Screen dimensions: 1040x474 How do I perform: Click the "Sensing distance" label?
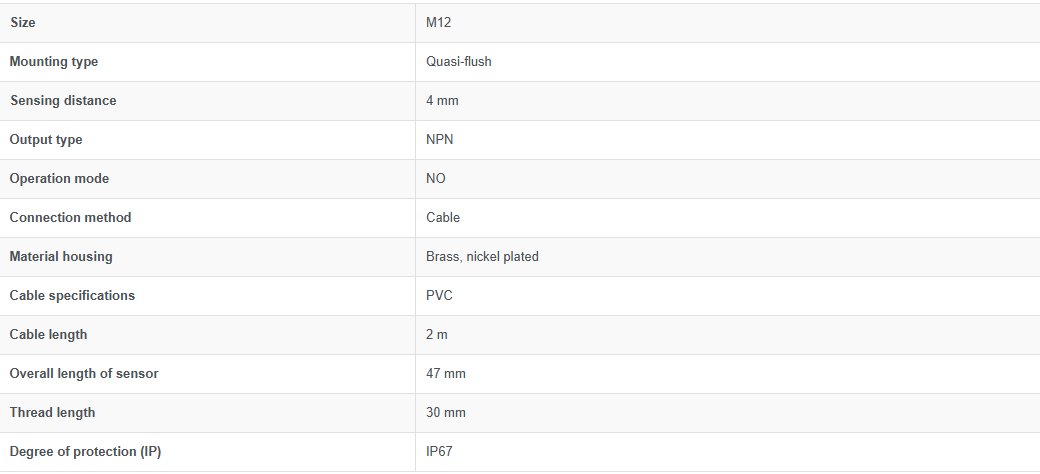click(x=63, y=101)
